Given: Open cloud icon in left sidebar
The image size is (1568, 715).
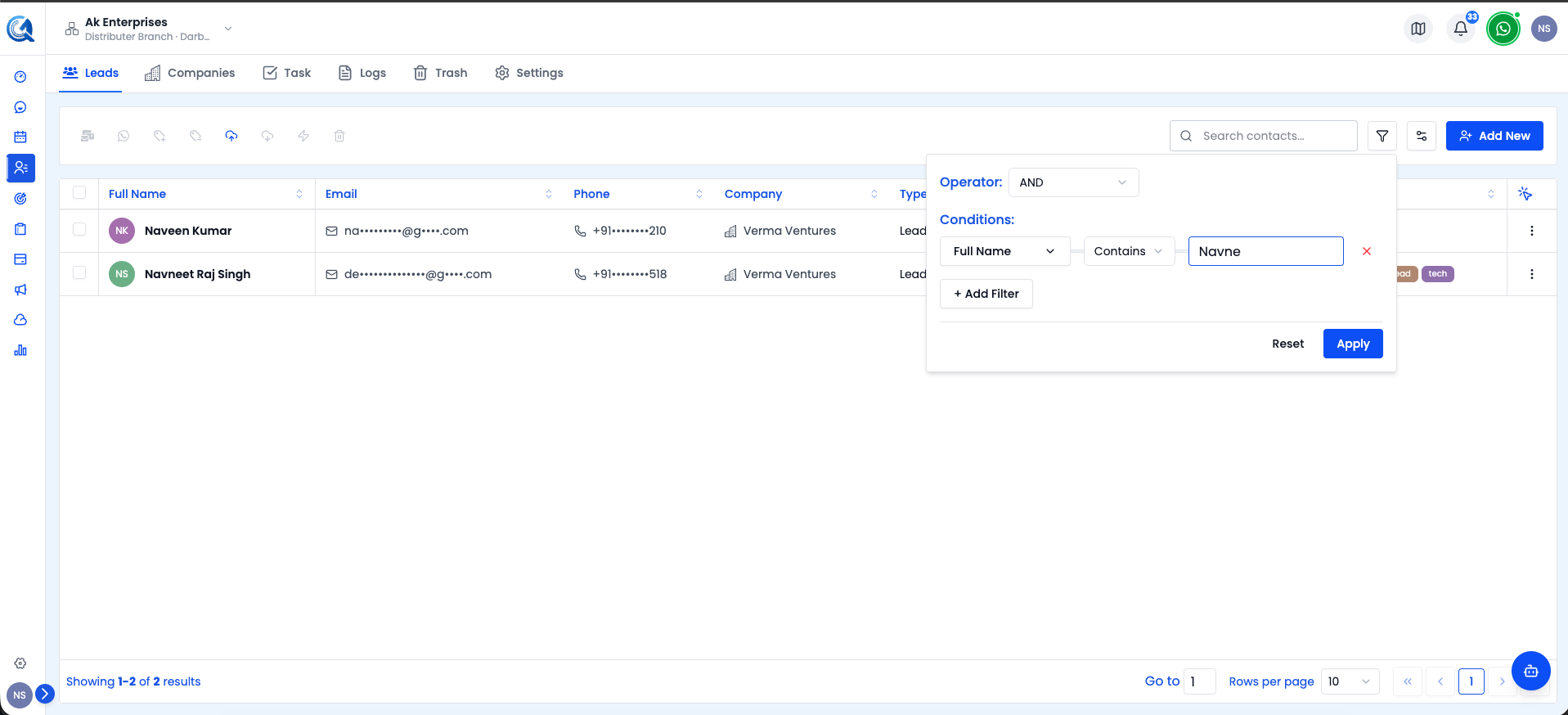Looking at the screenshot, I should [20, 320].
